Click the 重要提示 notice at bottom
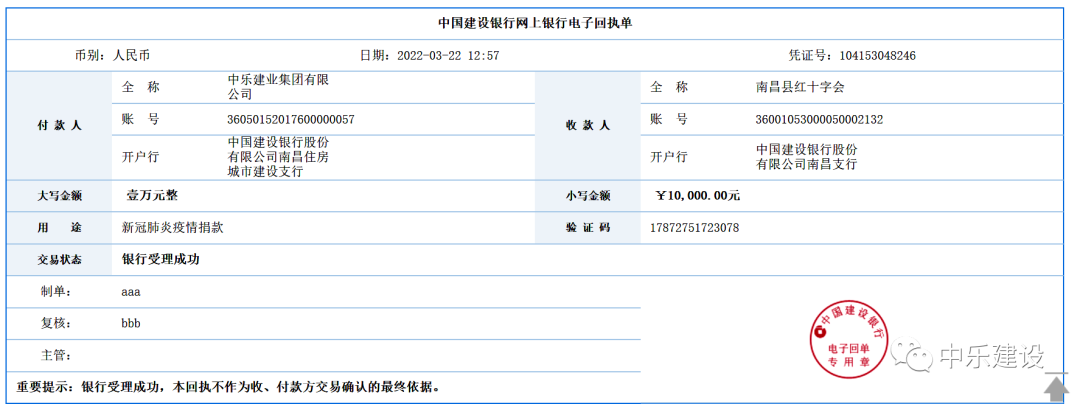 (x=228, y=386)
